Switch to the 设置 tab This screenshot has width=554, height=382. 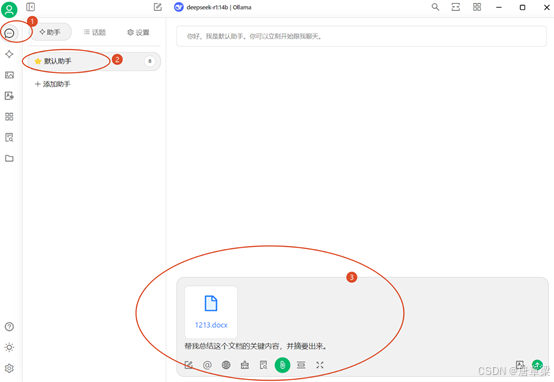coord(138,32)
